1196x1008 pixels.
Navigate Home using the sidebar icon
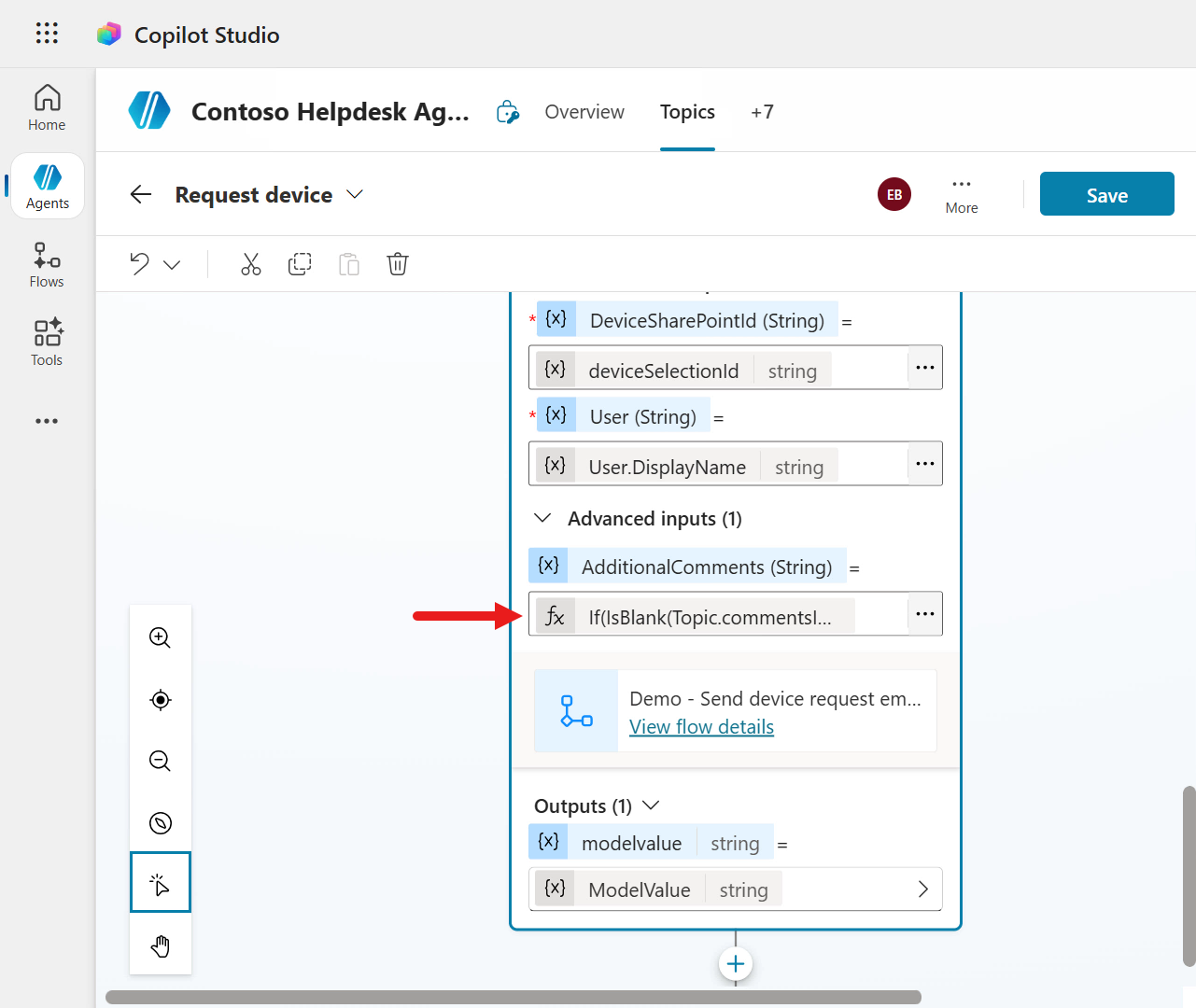coord(46,105)
